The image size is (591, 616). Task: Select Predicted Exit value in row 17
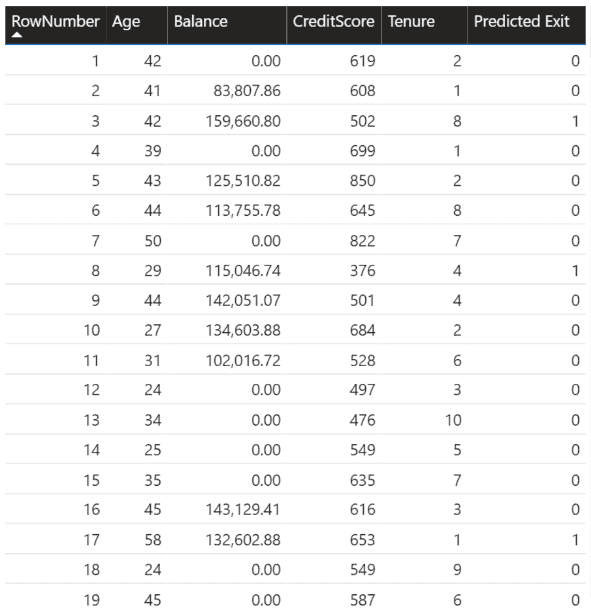tap(575, 540)
